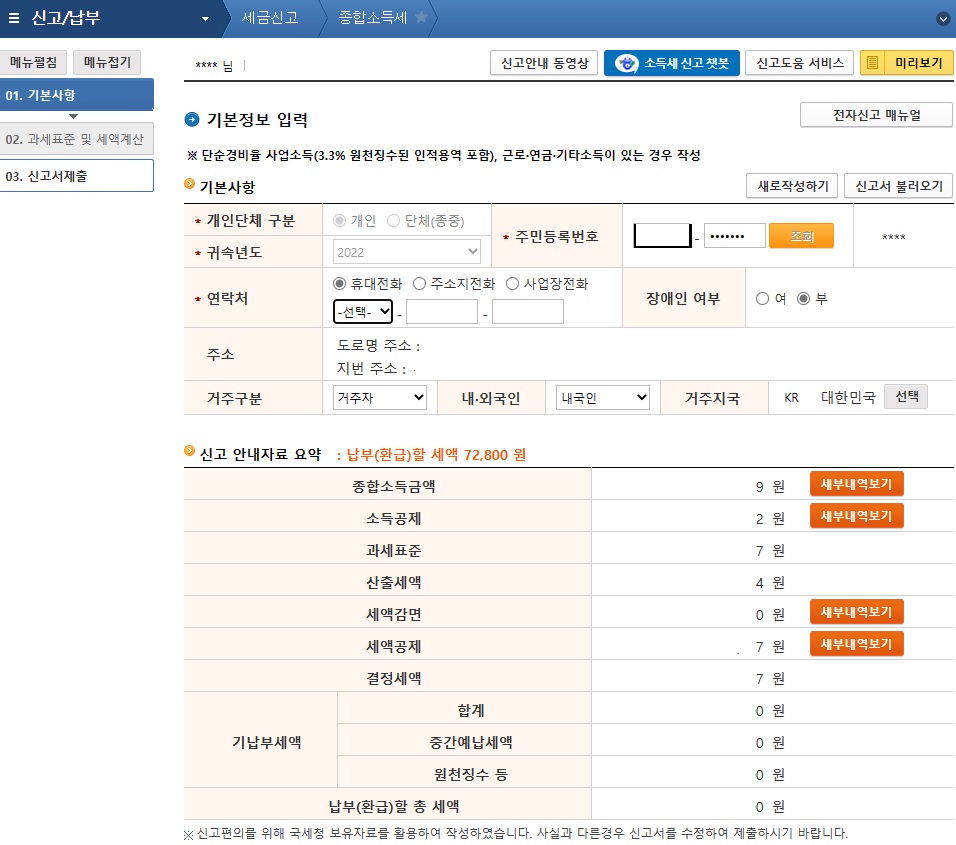956x845 pixels.
Task: Select the 휴대전화 radio button
Action: 339,282
